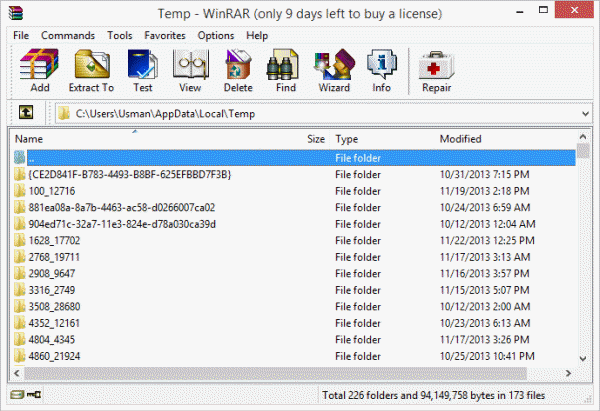Sort by the Modified column header
Screen dimensions: 600x411
[460, 139]
